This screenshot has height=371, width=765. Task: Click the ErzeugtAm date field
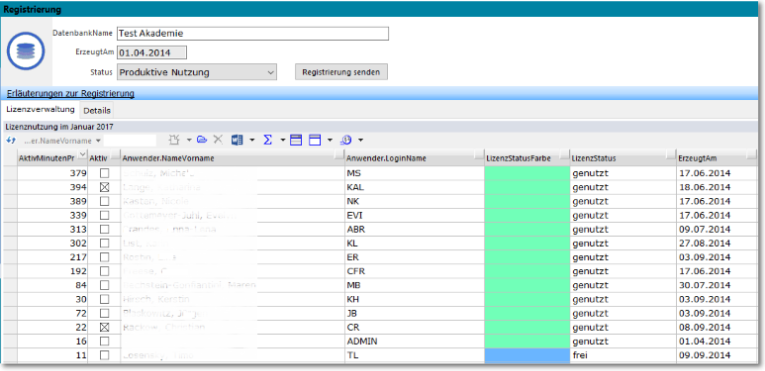[x=152, y=53]
